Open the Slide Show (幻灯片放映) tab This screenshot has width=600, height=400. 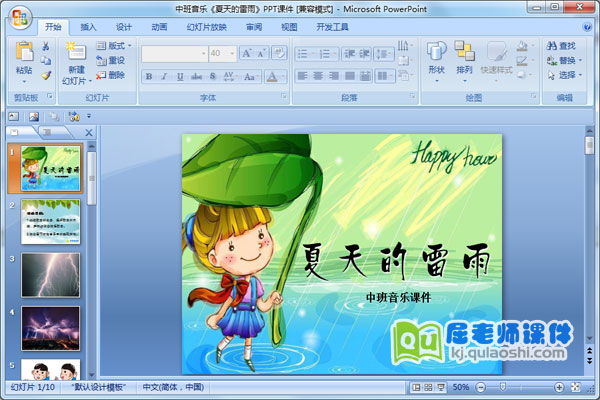(207, 27)
